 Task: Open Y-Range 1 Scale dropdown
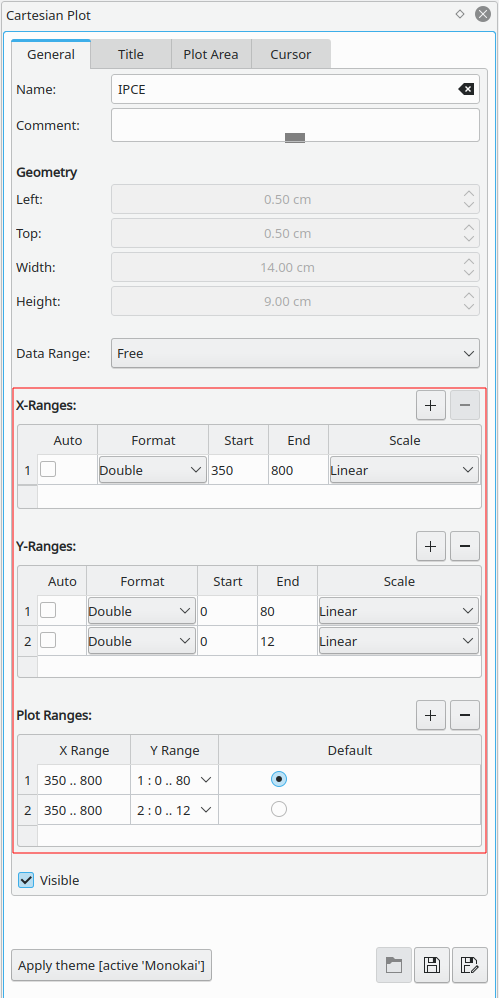pyautogui.click(x=398, y=611)
